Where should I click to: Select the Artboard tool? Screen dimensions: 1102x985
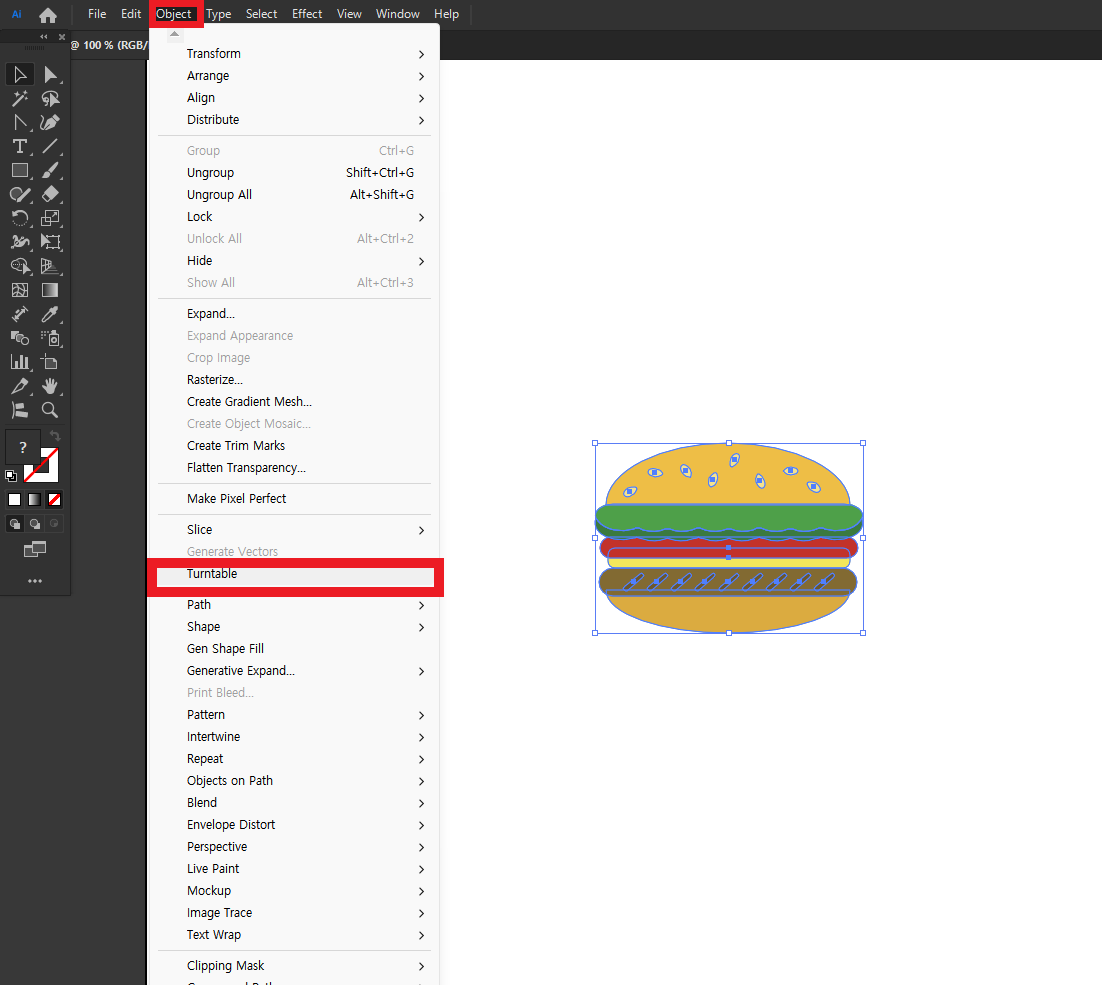point(50,362)
